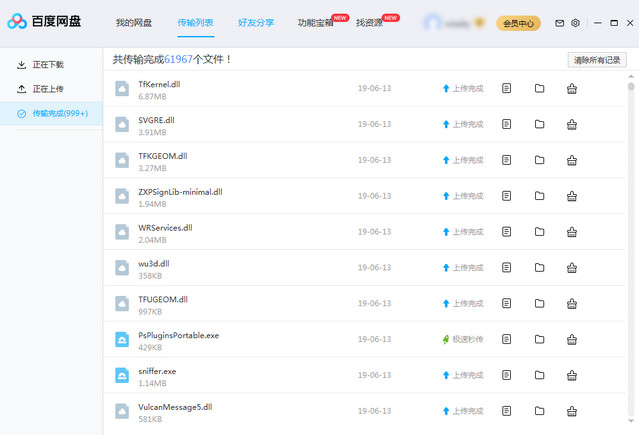
Task: Clear the record for wu3d.dll
Action: click(x=571, y=268)
